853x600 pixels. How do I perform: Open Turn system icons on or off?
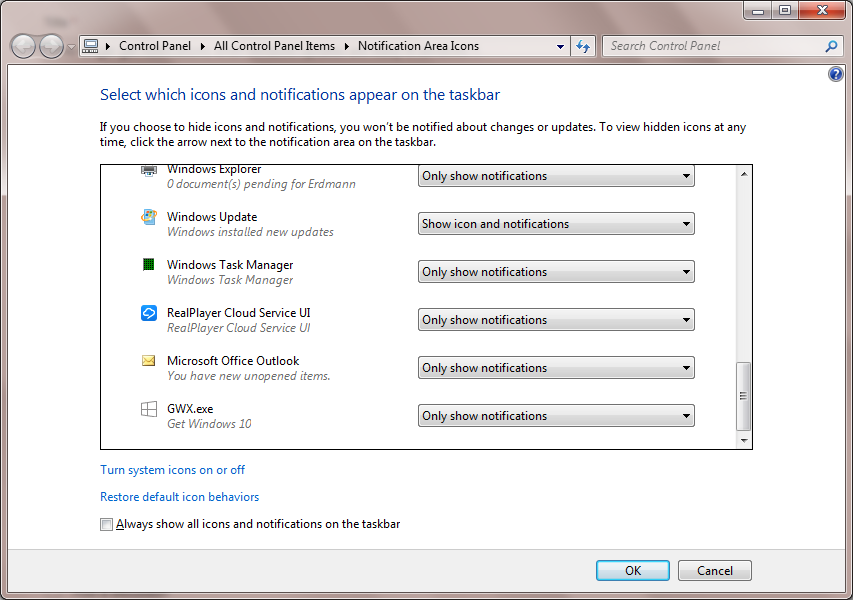[172, 470]
